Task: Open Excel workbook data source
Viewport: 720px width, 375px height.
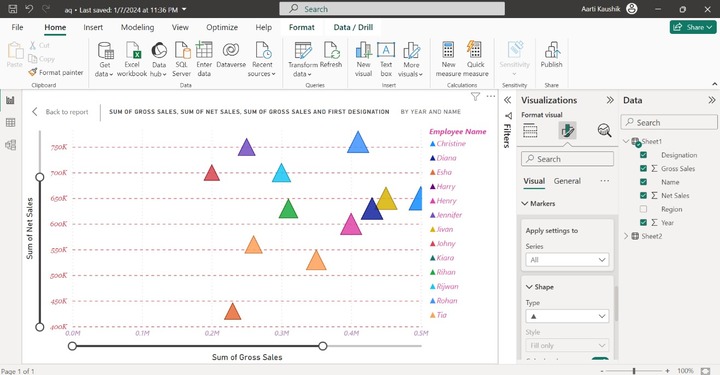Action: [x=132, y=60]
